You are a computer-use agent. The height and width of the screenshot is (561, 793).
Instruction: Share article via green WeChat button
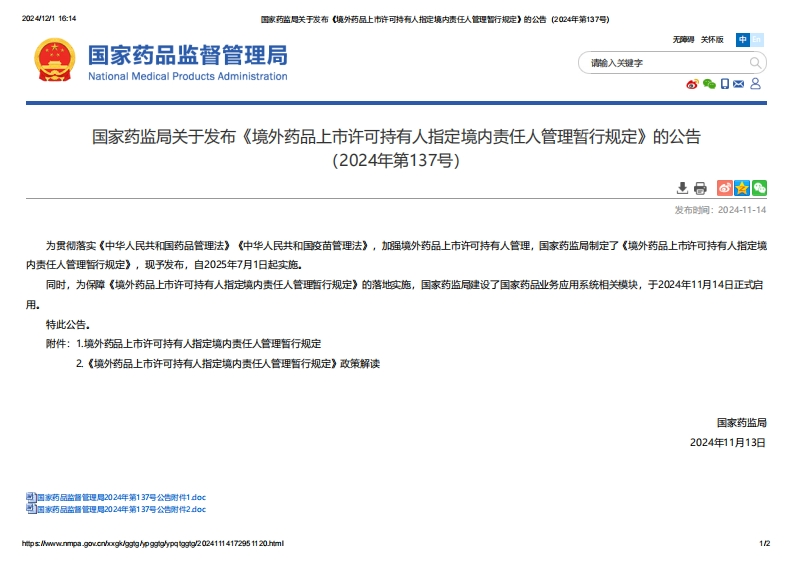(x=759, y=188)
